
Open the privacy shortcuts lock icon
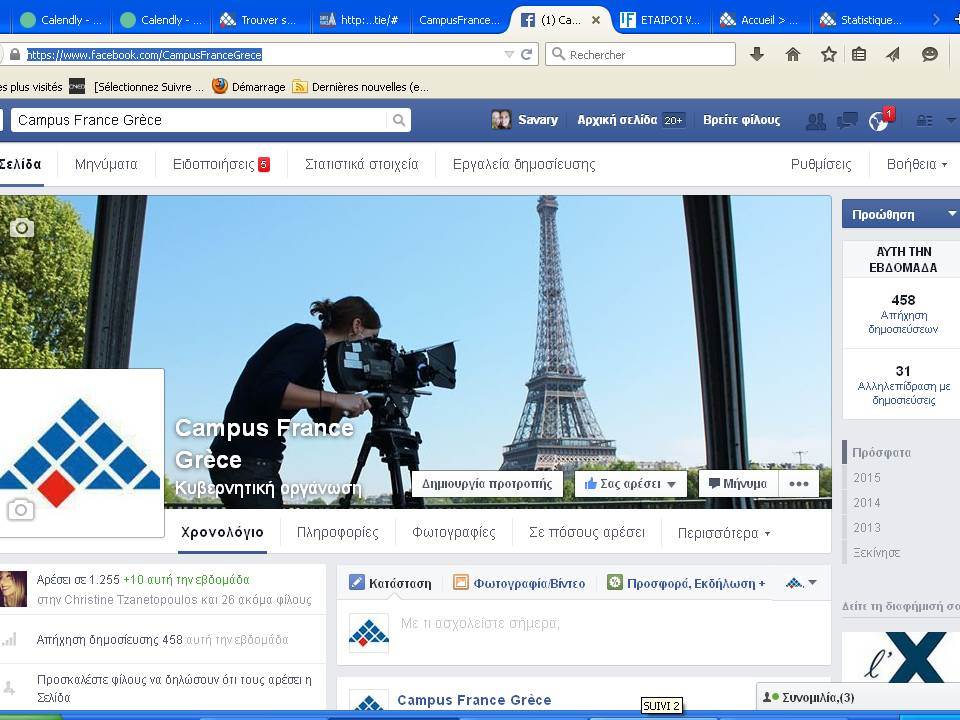click(x=924, y=121)
